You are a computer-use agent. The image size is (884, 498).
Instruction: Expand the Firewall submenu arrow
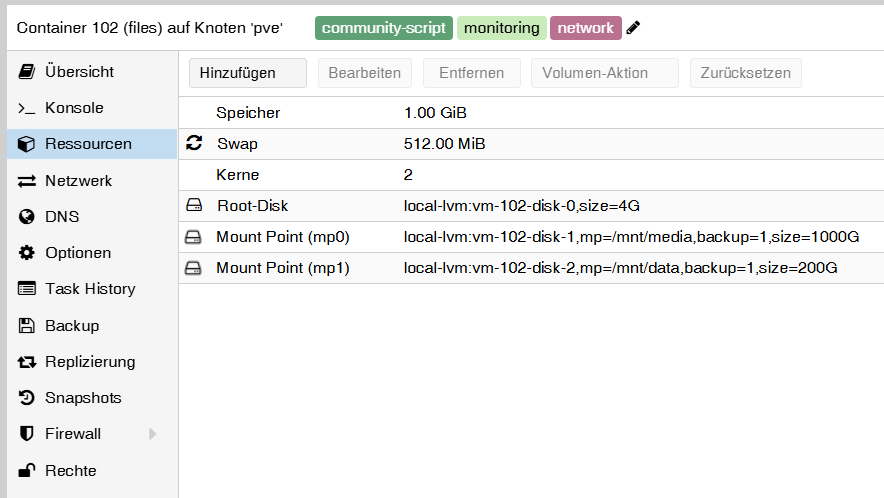click(153, 434)
